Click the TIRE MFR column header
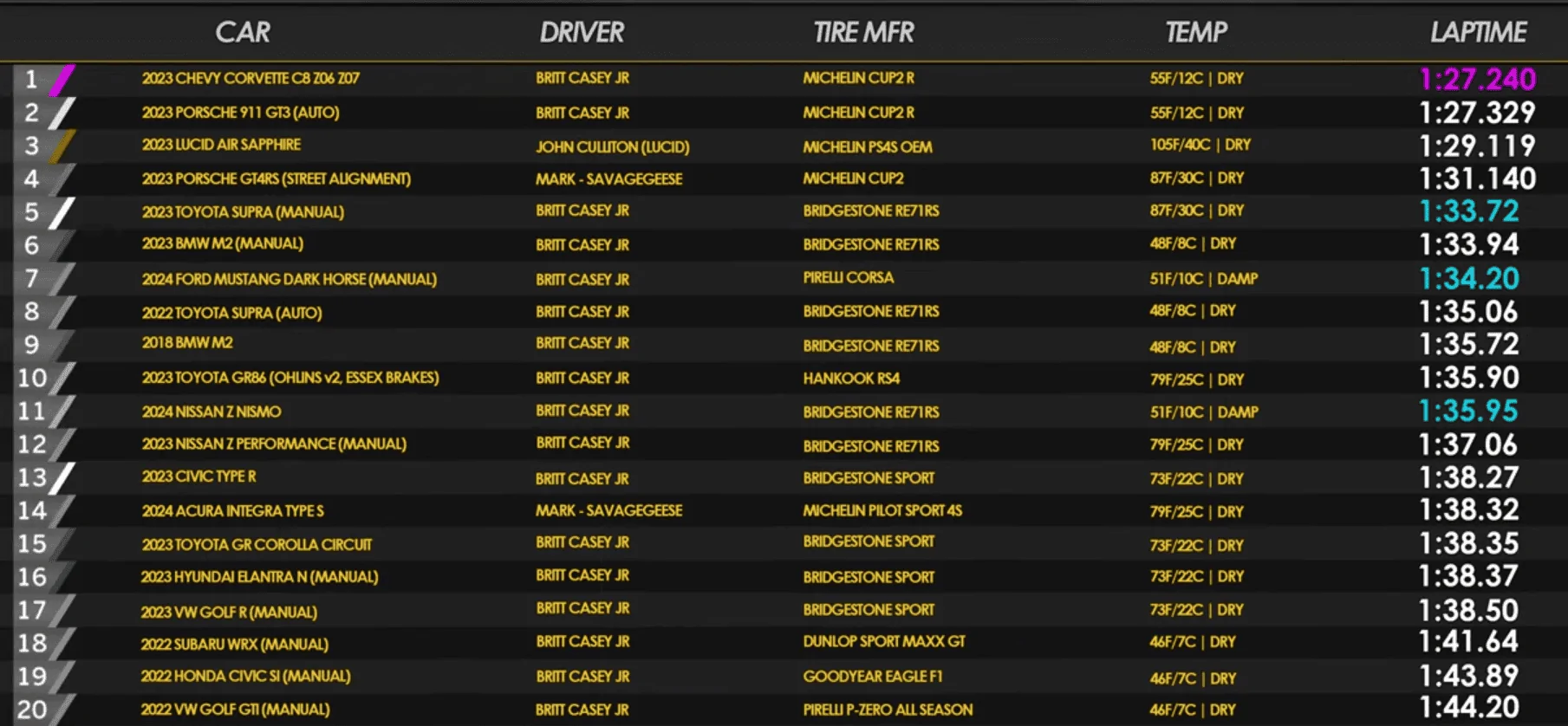This screenshot has width=1568, height=726. tap(863, 32)
